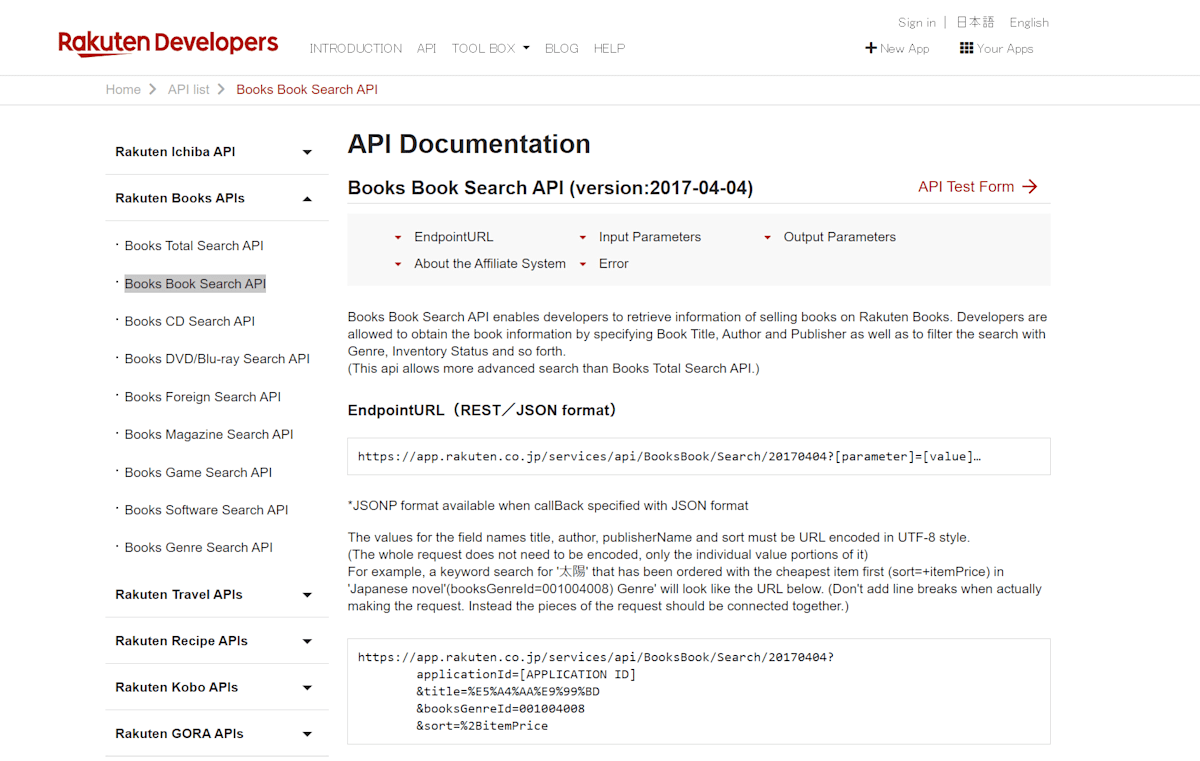Screen dimensions: 1200x761
Task: Go to API list in the breadcrumb
Action: (x=189, y=89)
